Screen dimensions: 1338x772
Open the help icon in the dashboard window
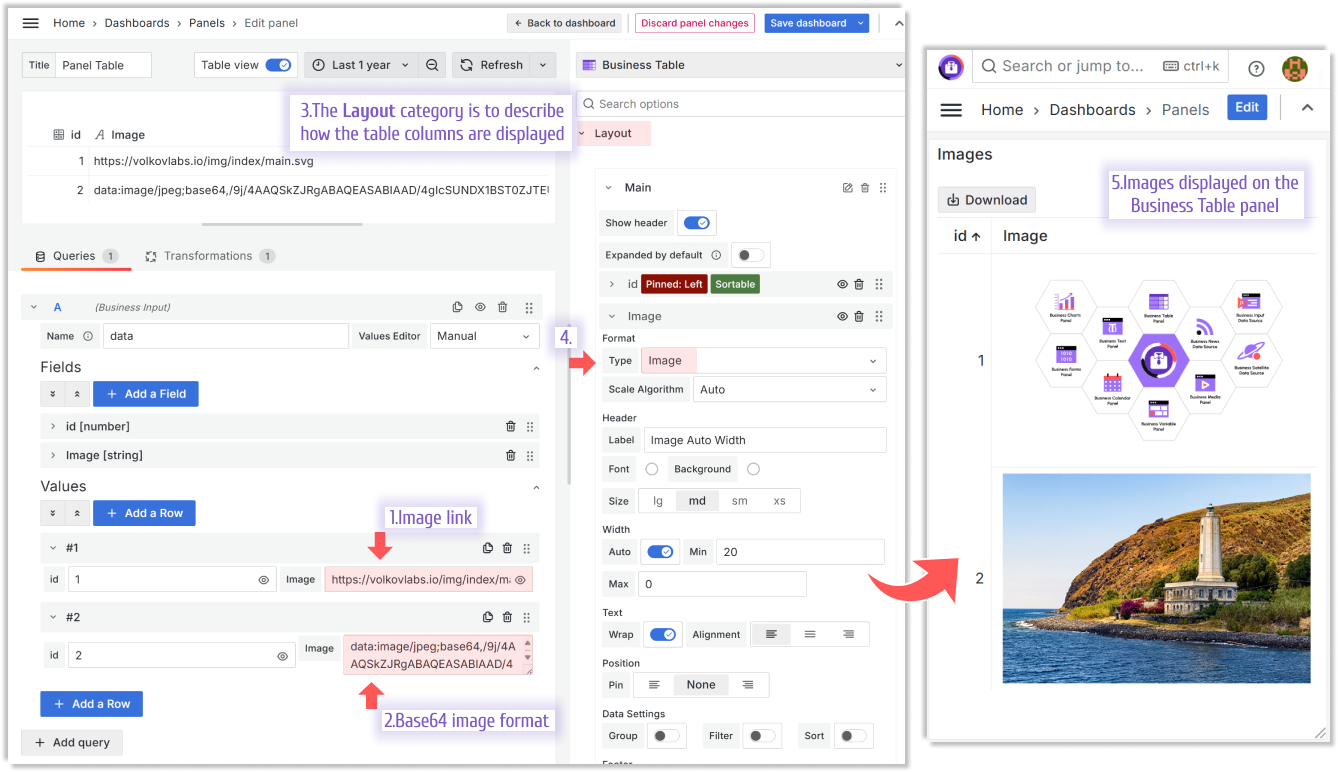click(x=1256, y=68)
